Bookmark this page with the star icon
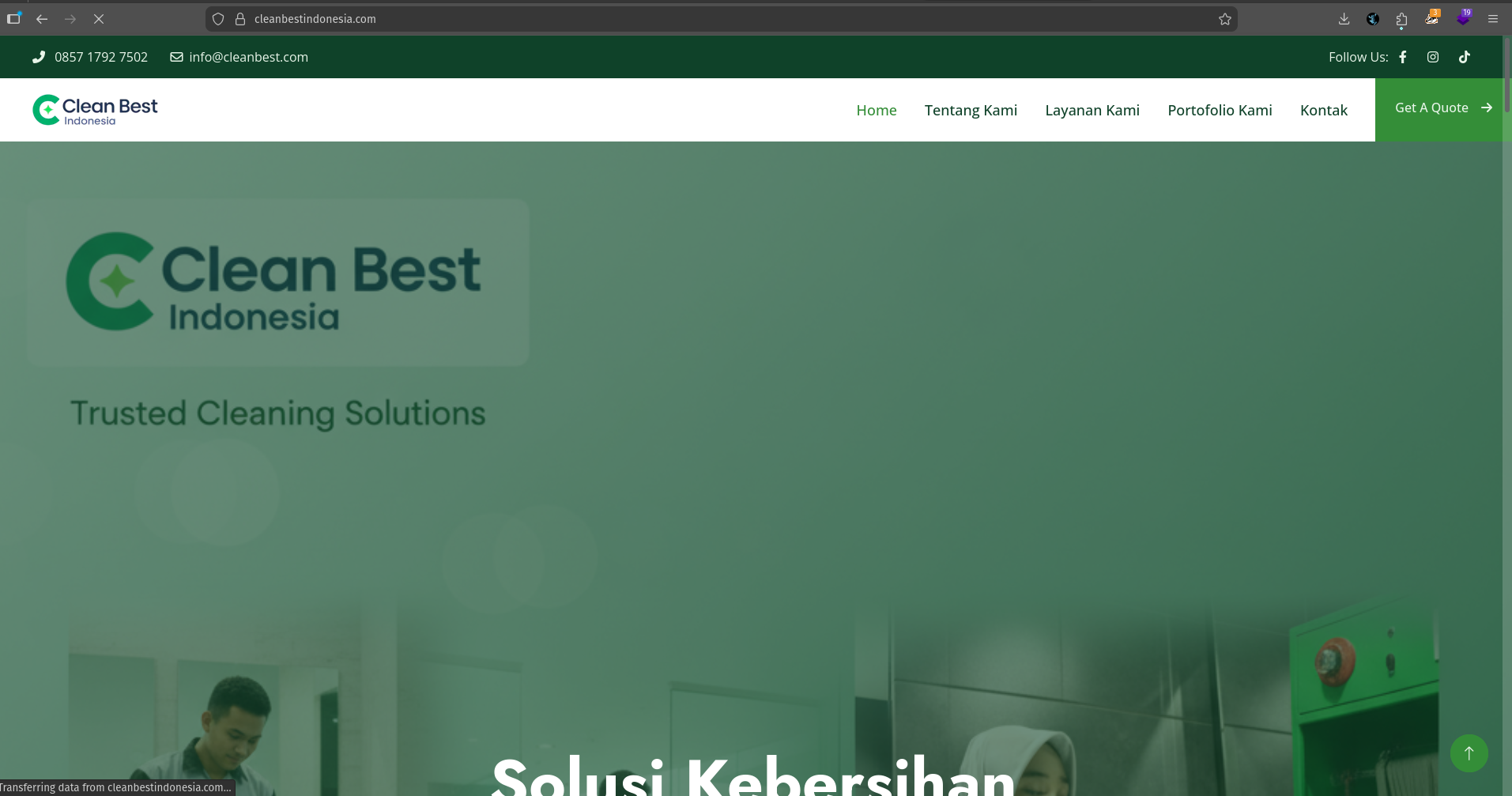Image resolution: width=1512 pixels, height=796 pixels. point(1225,19)
